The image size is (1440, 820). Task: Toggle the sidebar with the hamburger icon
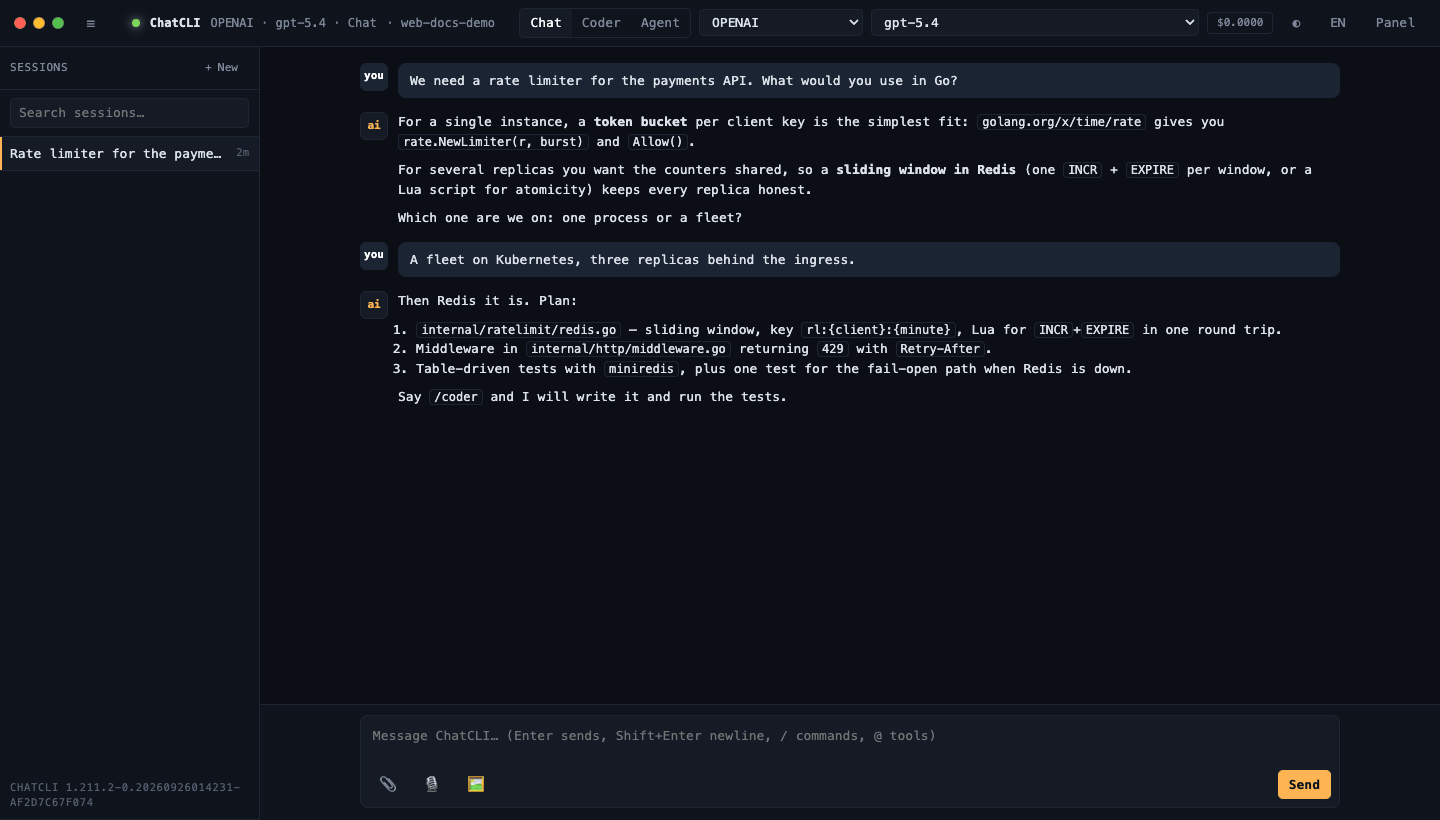(91, 23)
